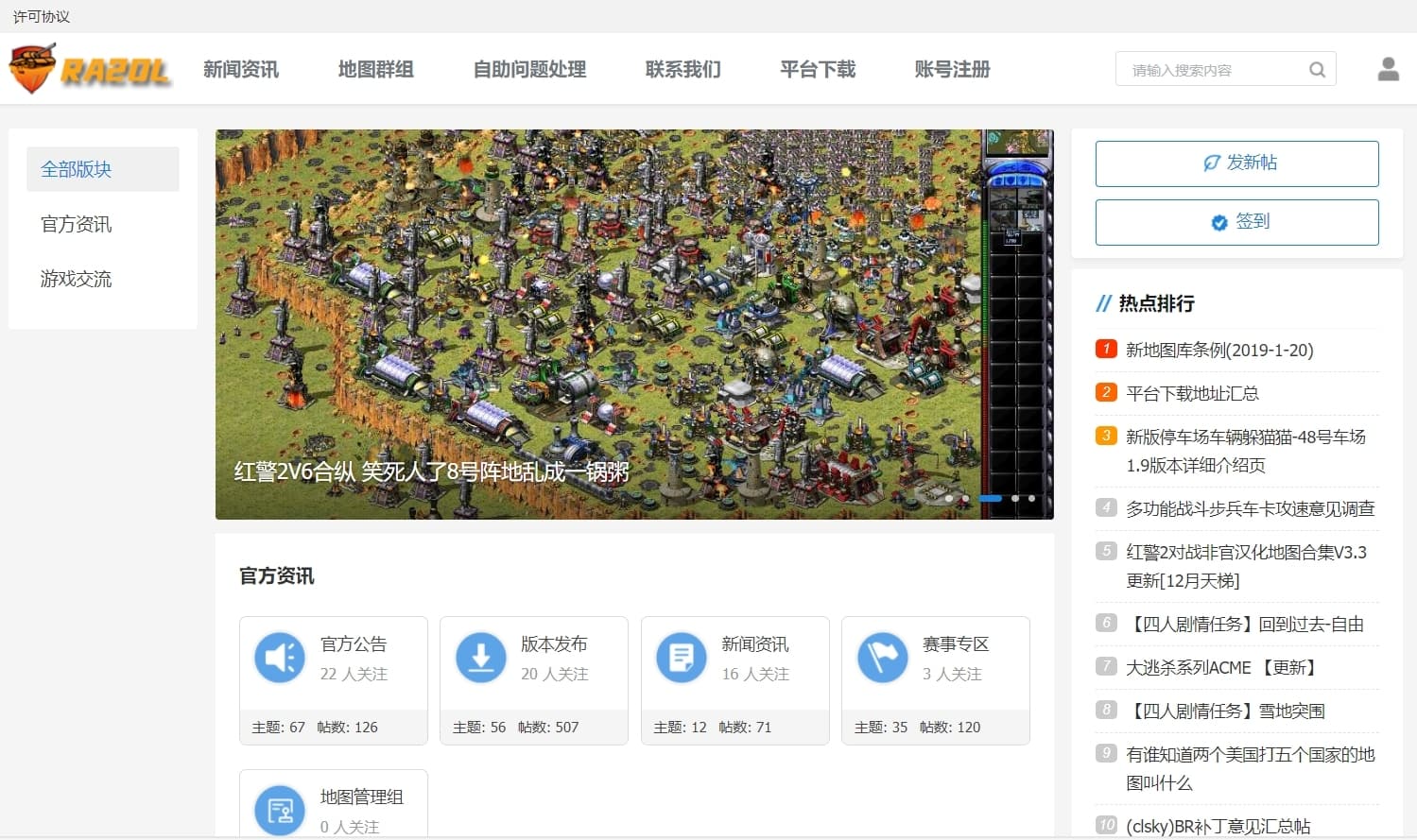The width and height of the screenshot is (1417, 840).
Task: Open the 赛事专区 board title
Action: pos(956,644)
